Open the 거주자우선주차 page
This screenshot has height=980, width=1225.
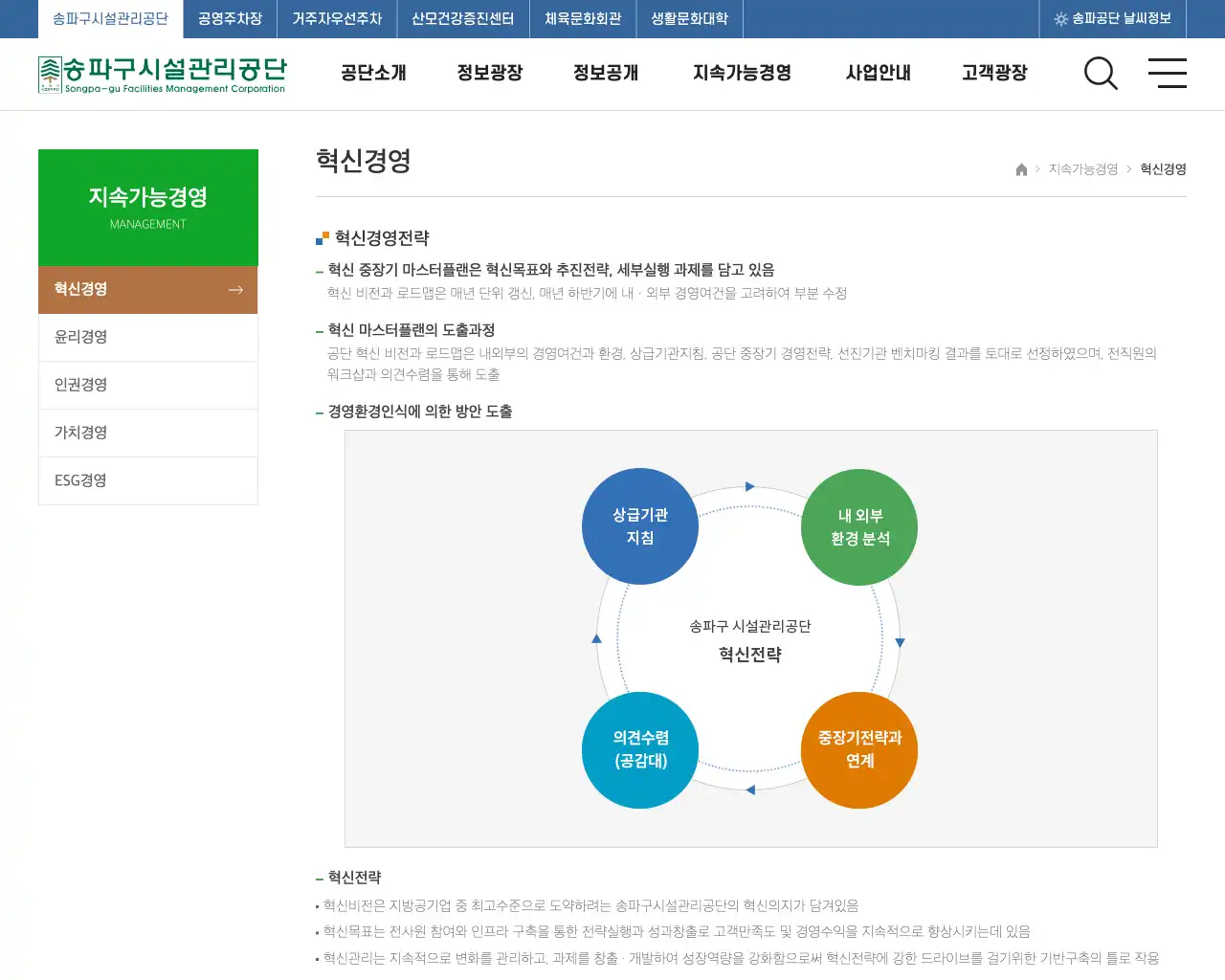pyautogui.click(x=336, y=18)
